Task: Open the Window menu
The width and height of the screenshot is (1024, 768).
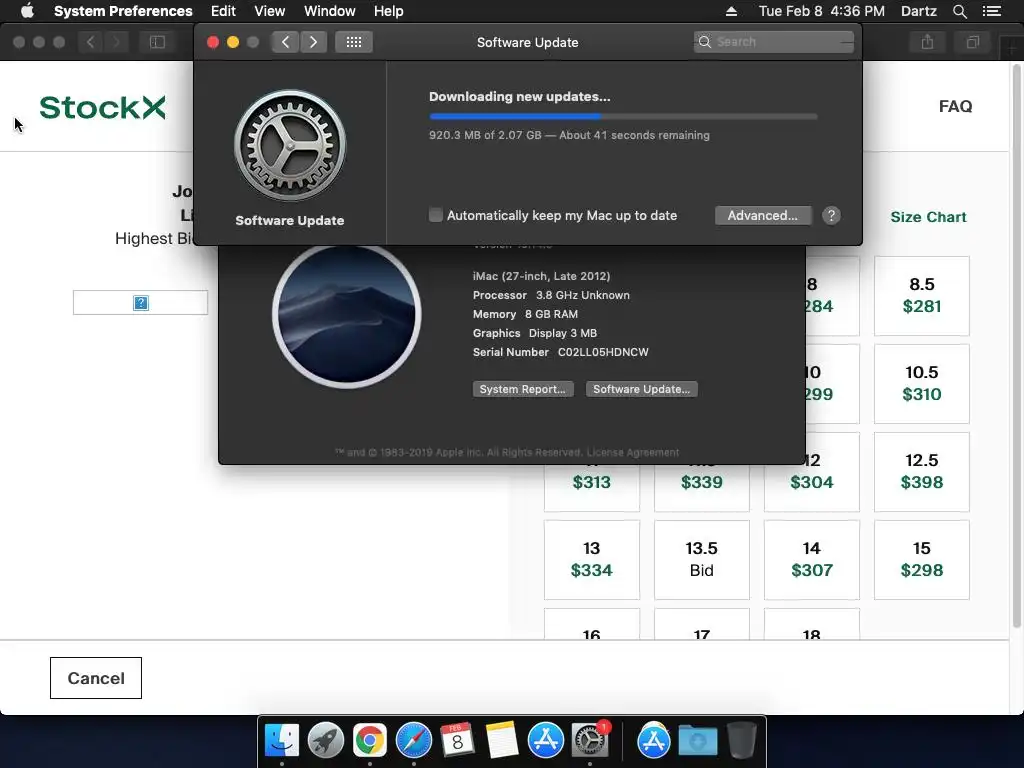Action: click(x=330, y=11)
